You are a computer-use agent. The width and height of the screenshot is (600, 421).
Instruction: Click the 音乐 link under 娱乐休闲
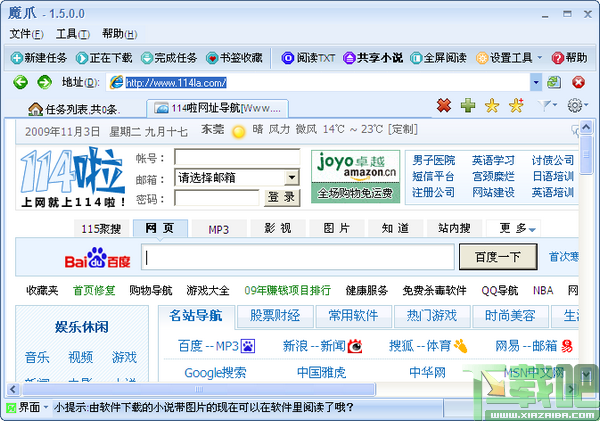(x=37, y=357)
